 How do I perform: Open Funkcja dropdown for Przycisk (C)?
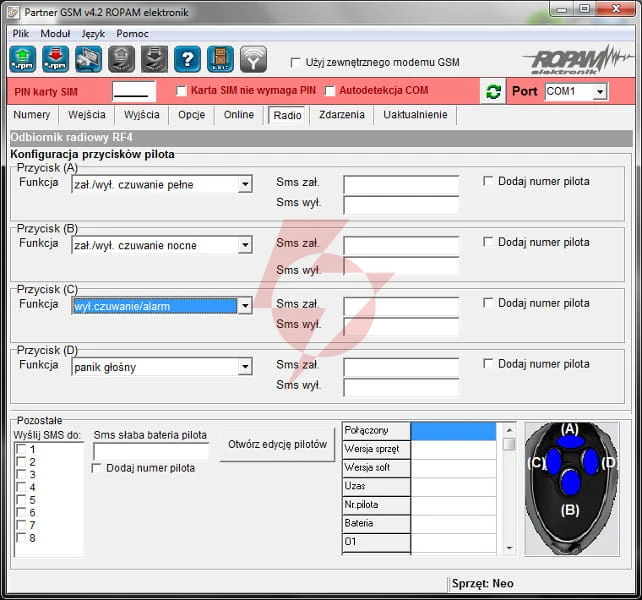click(x=245, y=306)
